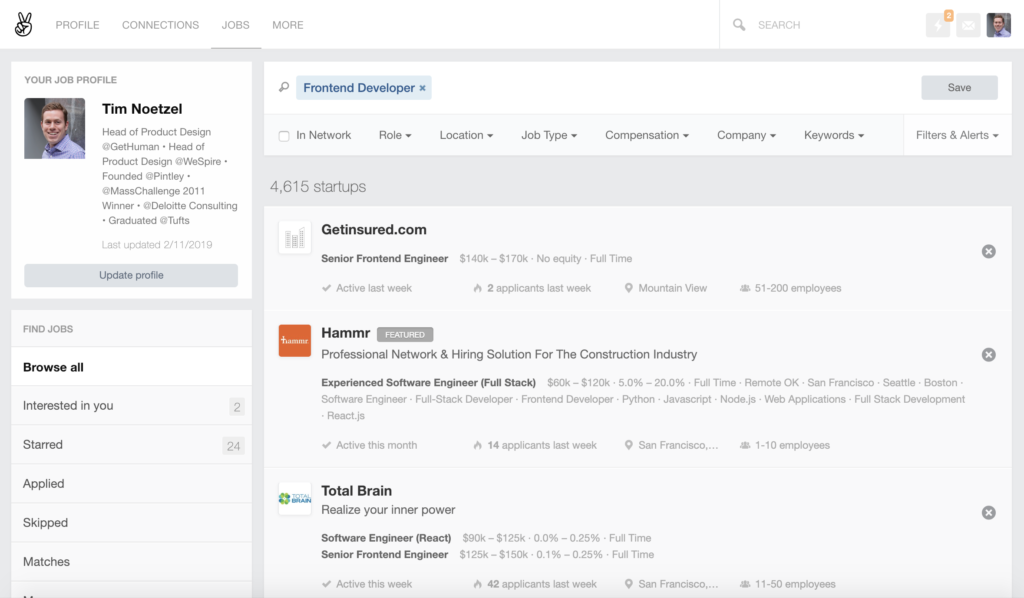Click the user avatar in top right
This screenshot has height=598, width=1024.
click(999, 25)
